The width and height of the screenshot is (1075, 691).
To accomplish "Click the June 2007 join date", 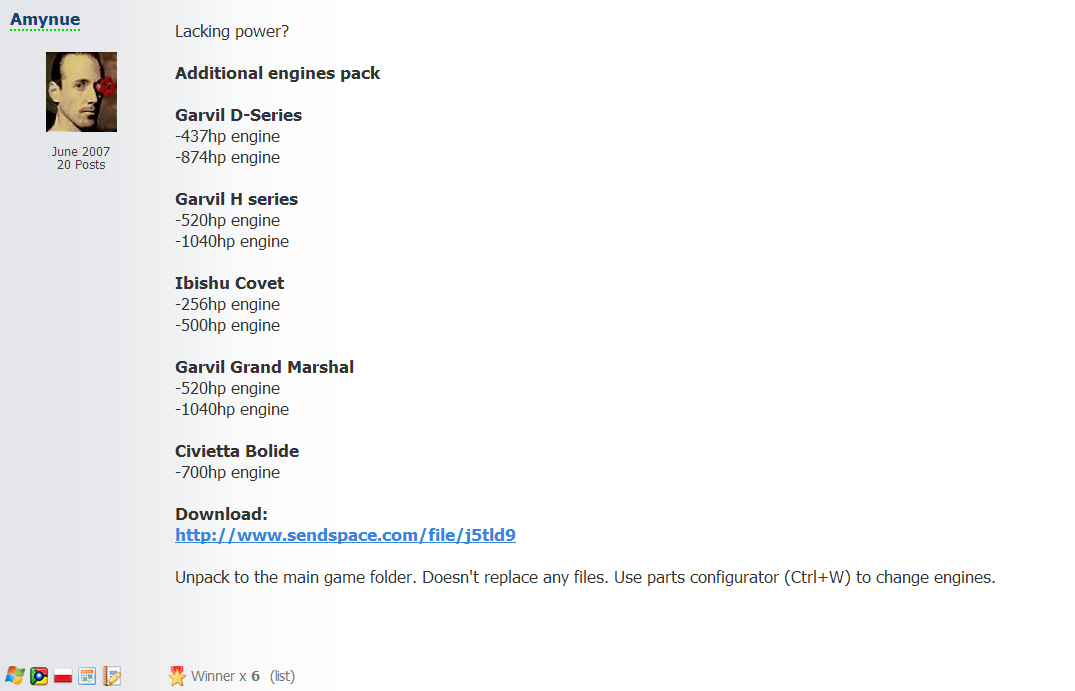I will click(x=81, y=151).
